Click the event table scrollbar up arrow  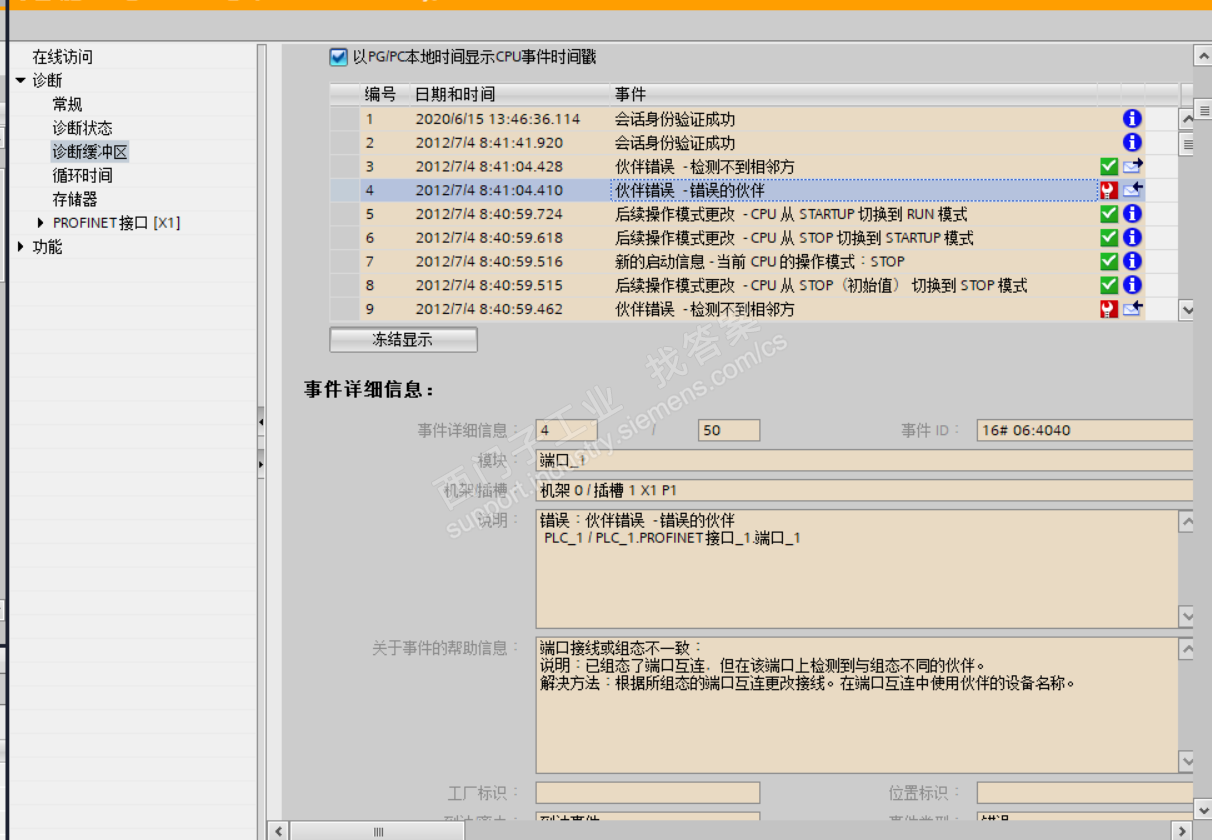[x=1187, y=119]
